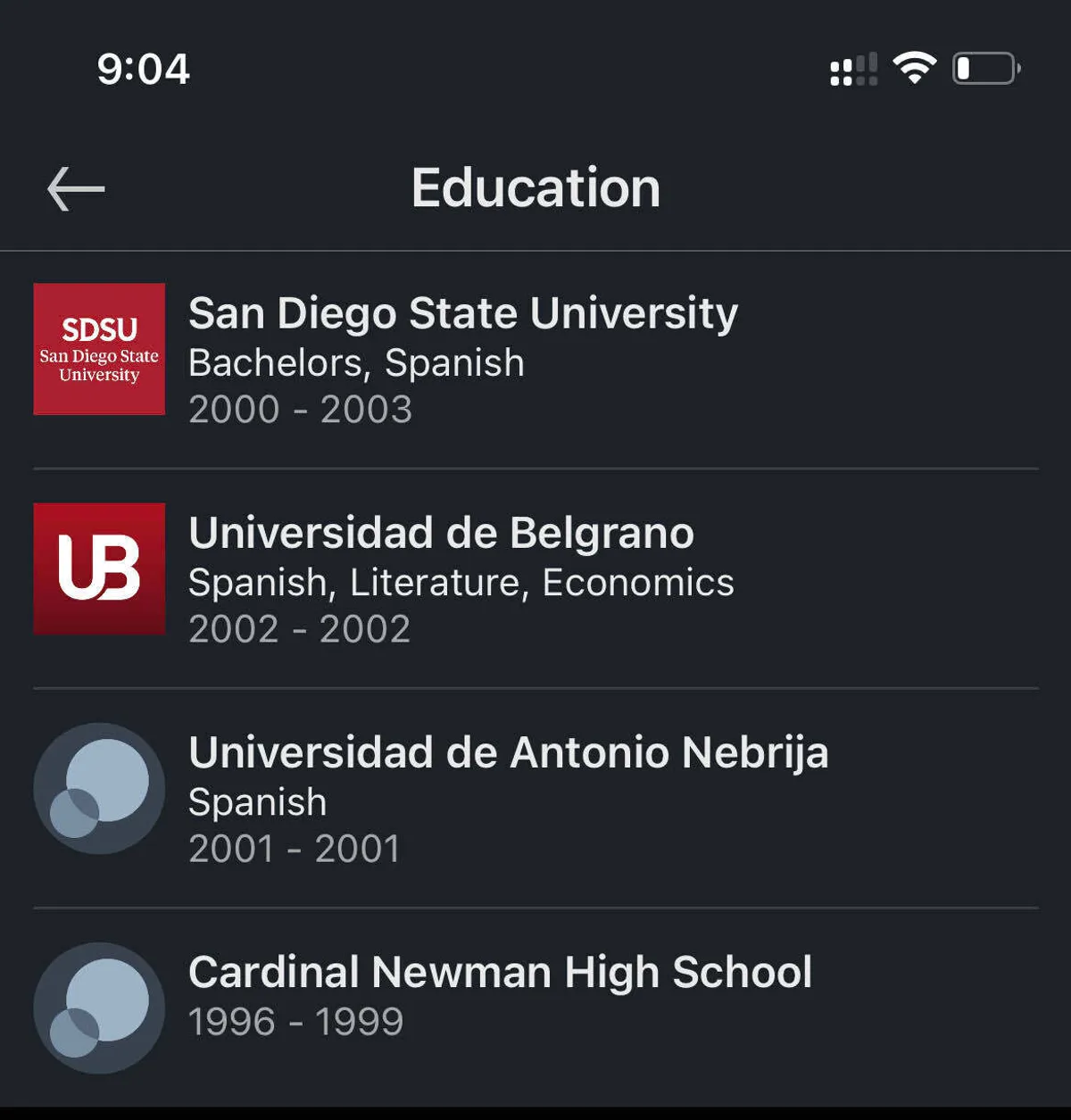This screenshot has height=1120, width=1071.
Task: Select Universidad de Antonio Nebrija title
Action: [508, 752]
